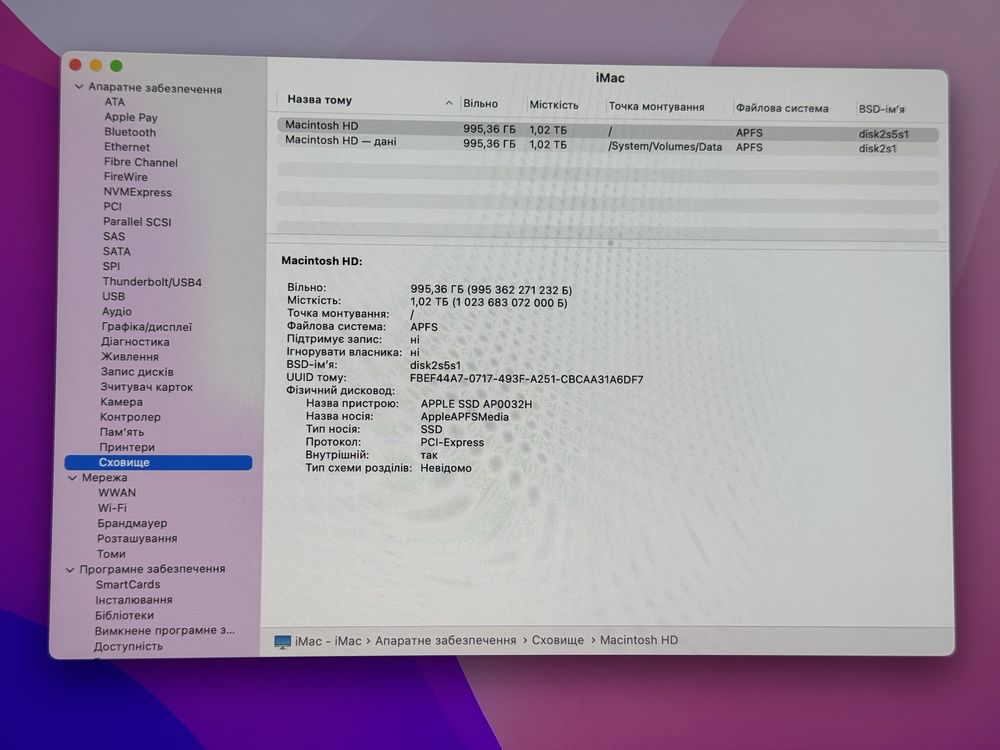
Task: Select Інсталювання in the sidebar
Action: [x=134, y=600]
